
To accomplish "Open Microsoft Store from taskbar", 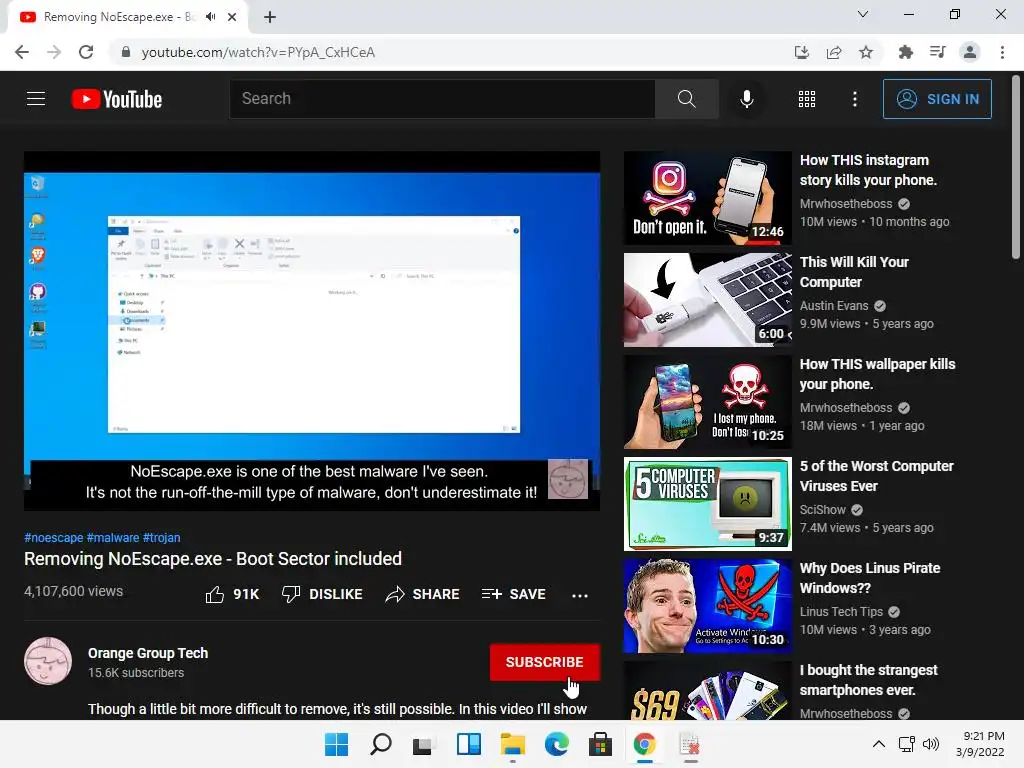I will click(x=600, y=744).
